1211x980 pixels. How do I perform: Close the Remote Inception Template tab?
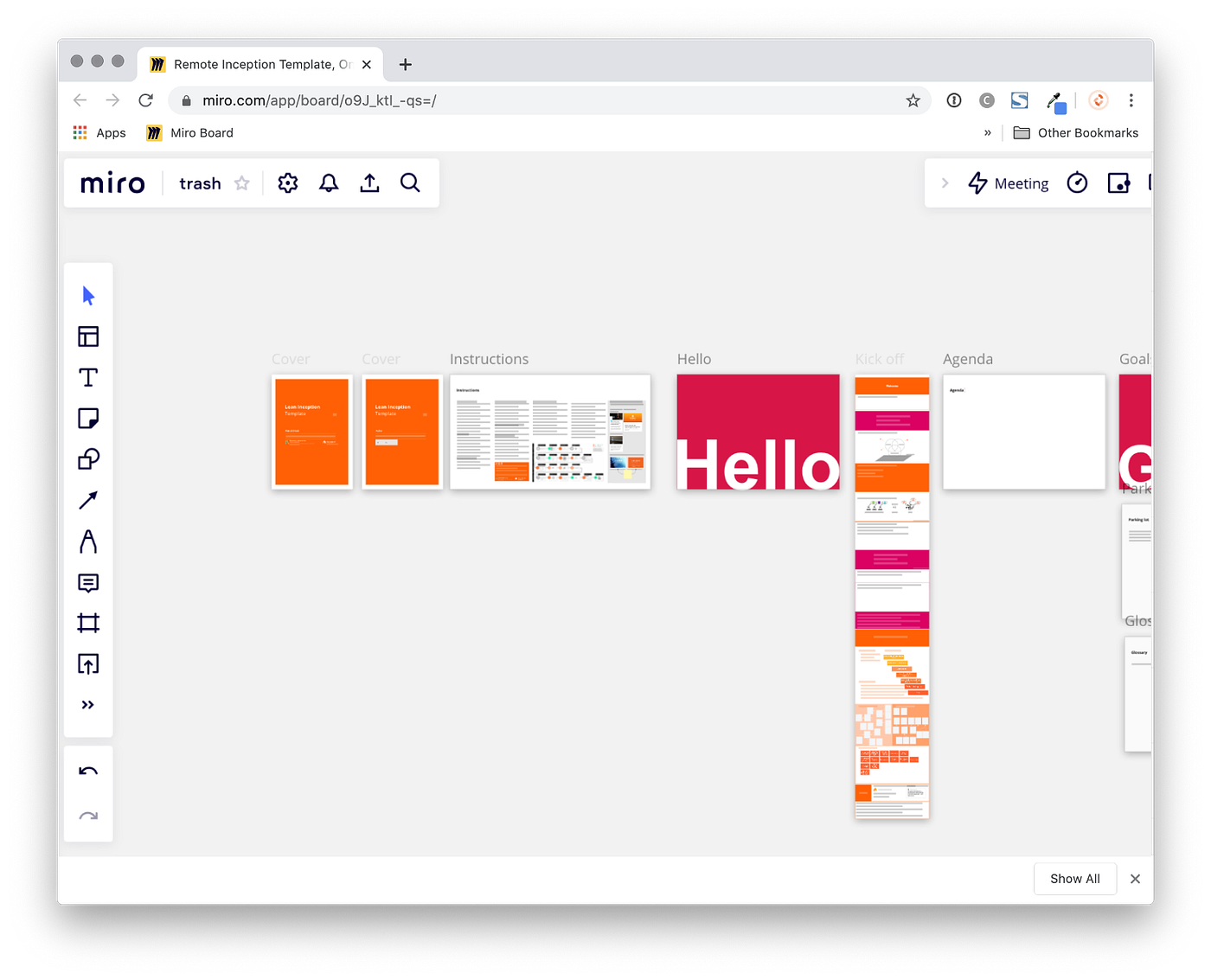pos(367,64)
